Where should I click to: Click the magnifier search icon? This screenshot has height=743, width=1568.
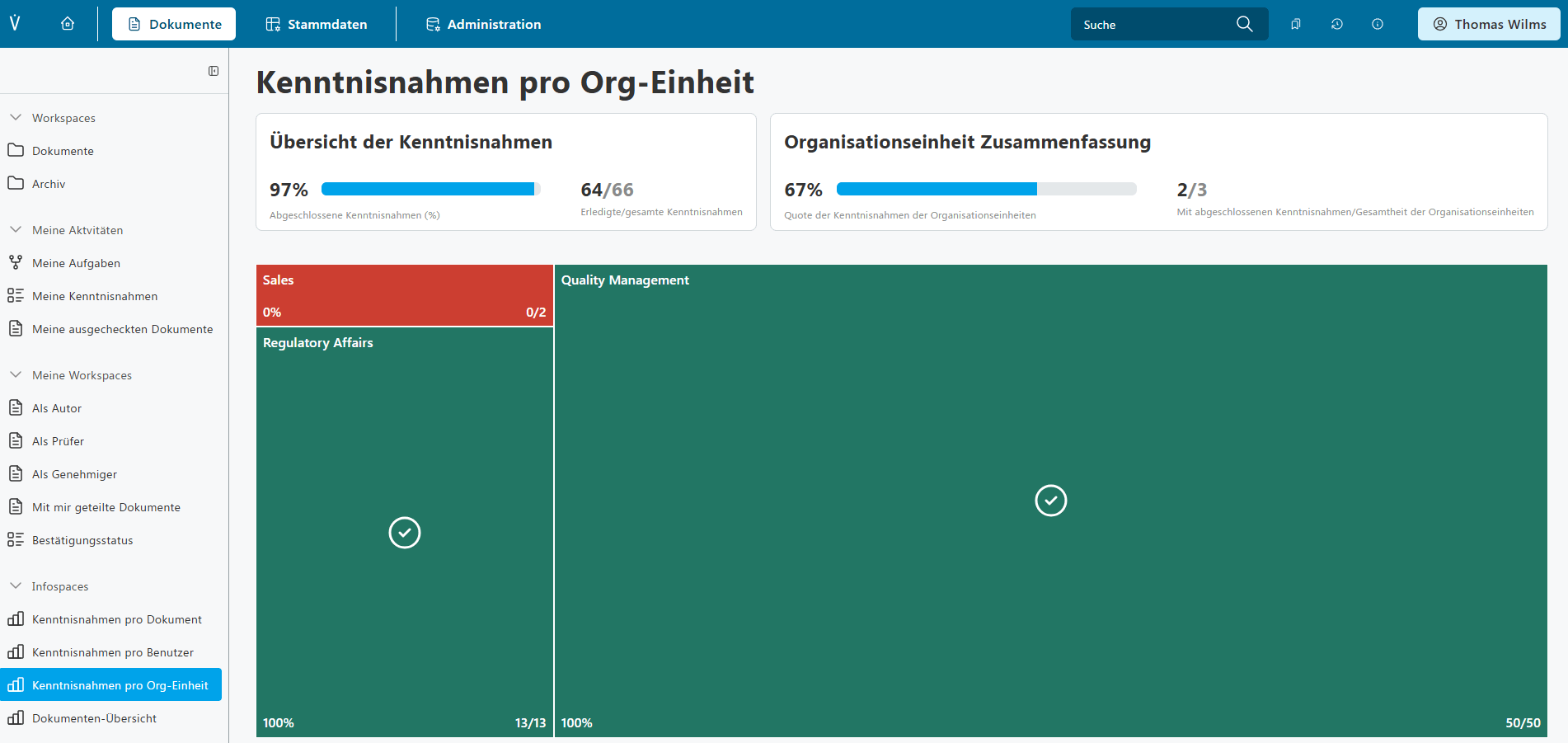pos(1244,24)
